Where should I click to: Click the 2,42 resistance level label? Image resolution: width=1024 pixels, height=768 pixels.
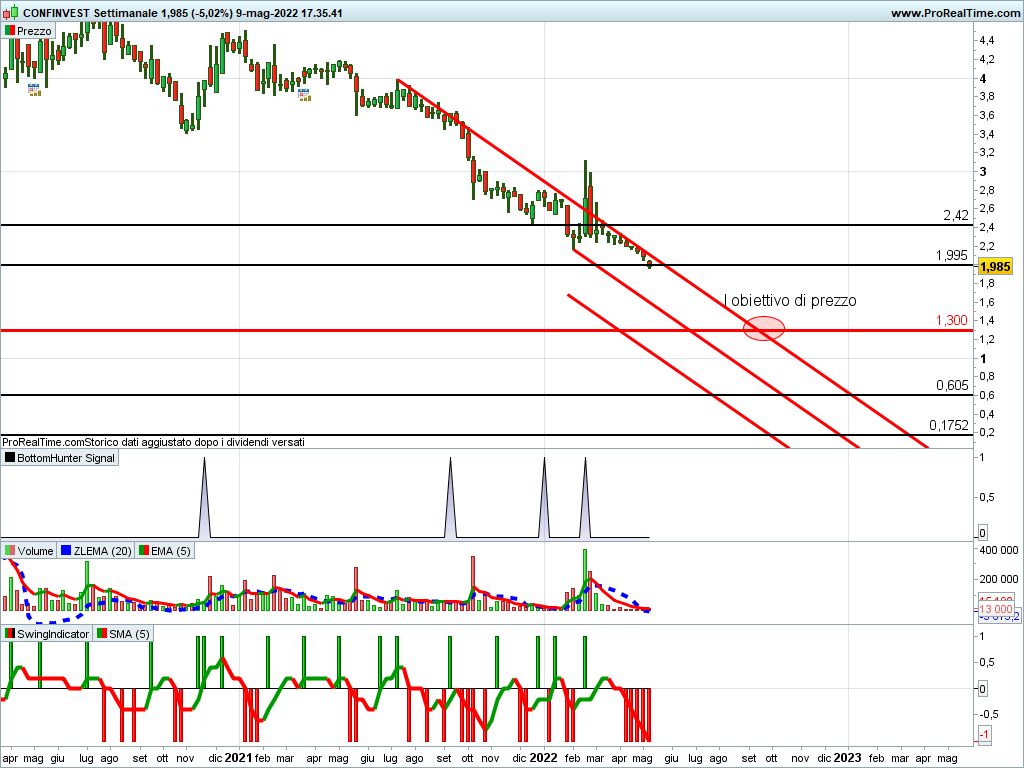[954, 216]
